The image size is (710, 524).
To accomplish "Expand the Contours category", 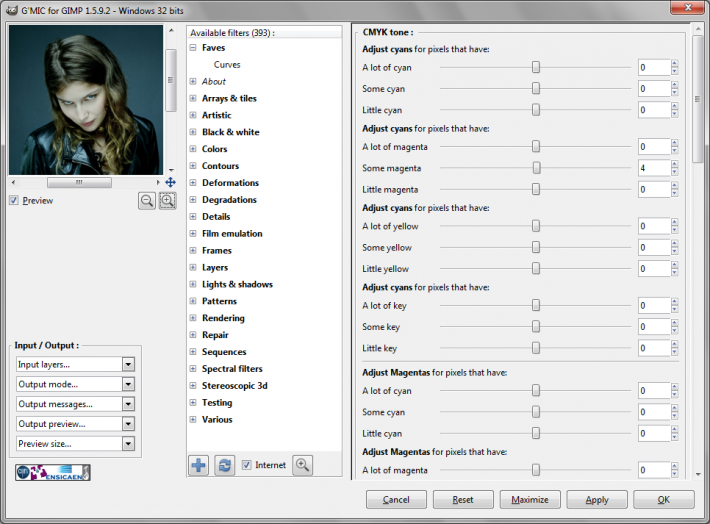I will point(193,166).
